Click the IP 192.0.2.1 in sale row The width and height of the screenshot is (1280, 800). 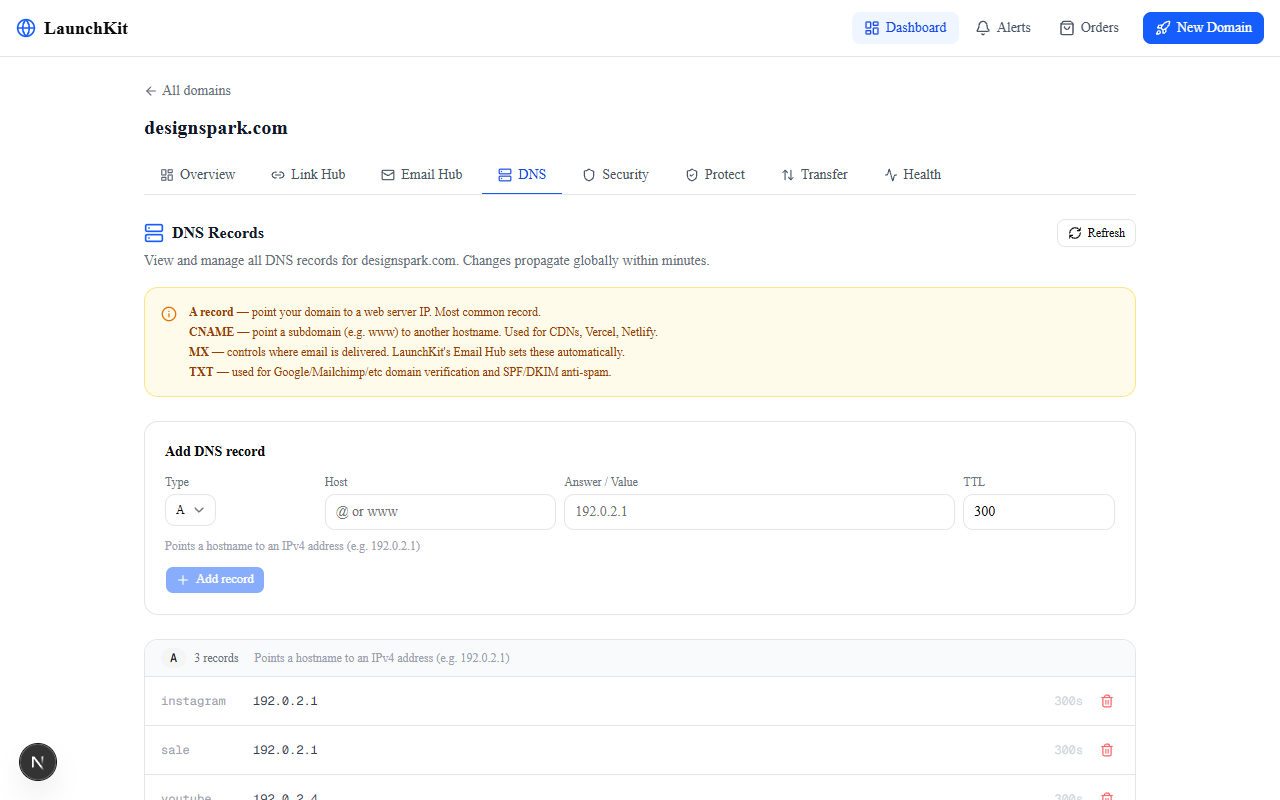click(x=285, y=750)
